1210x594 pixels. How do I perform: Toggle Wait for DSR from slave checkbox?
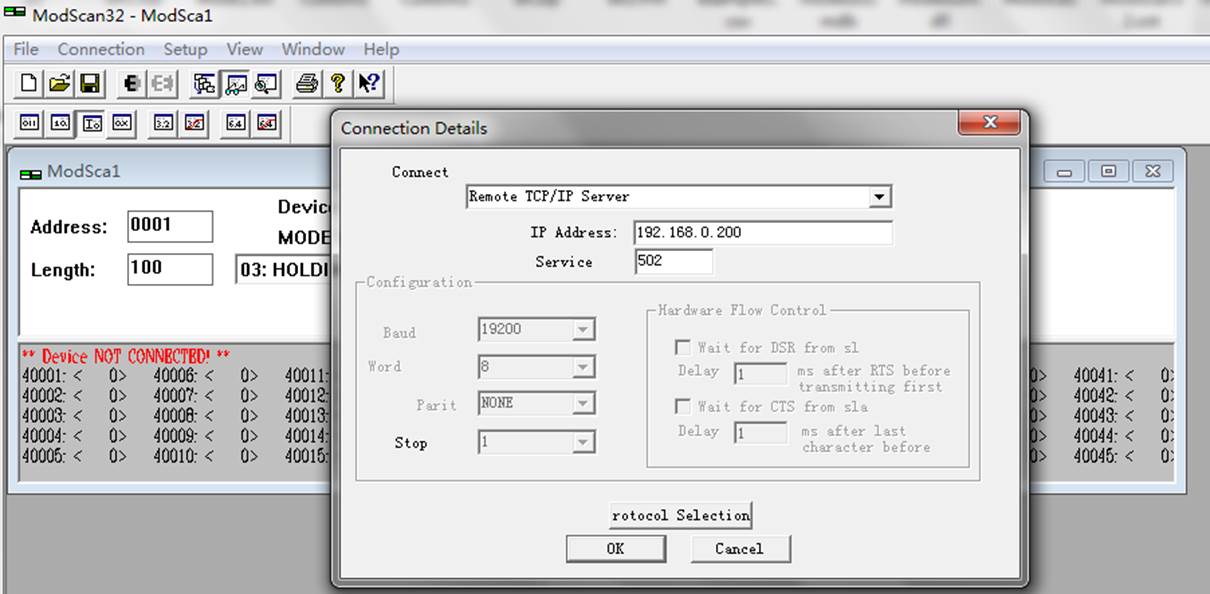tap(683, 348)
